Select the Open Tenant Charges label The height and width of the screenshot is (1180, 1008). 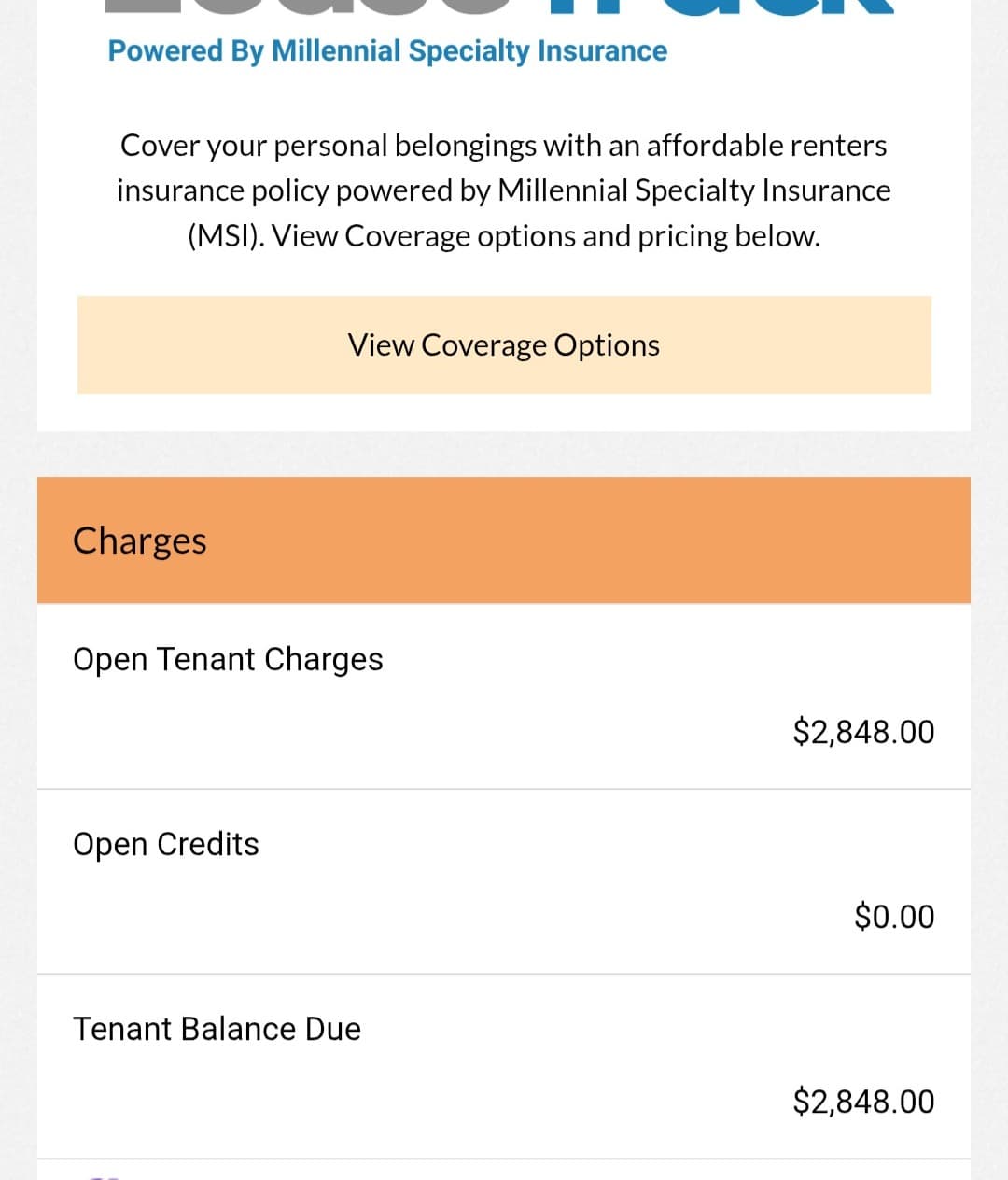click(228, 659)
